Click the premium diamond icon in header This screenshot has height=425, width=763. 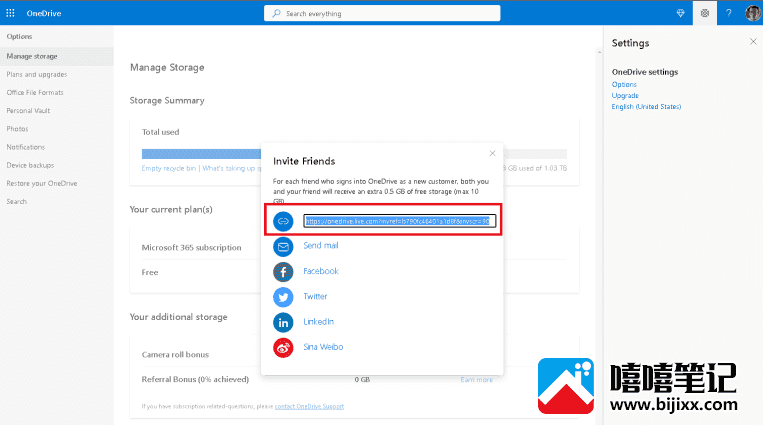coord(680,13)
